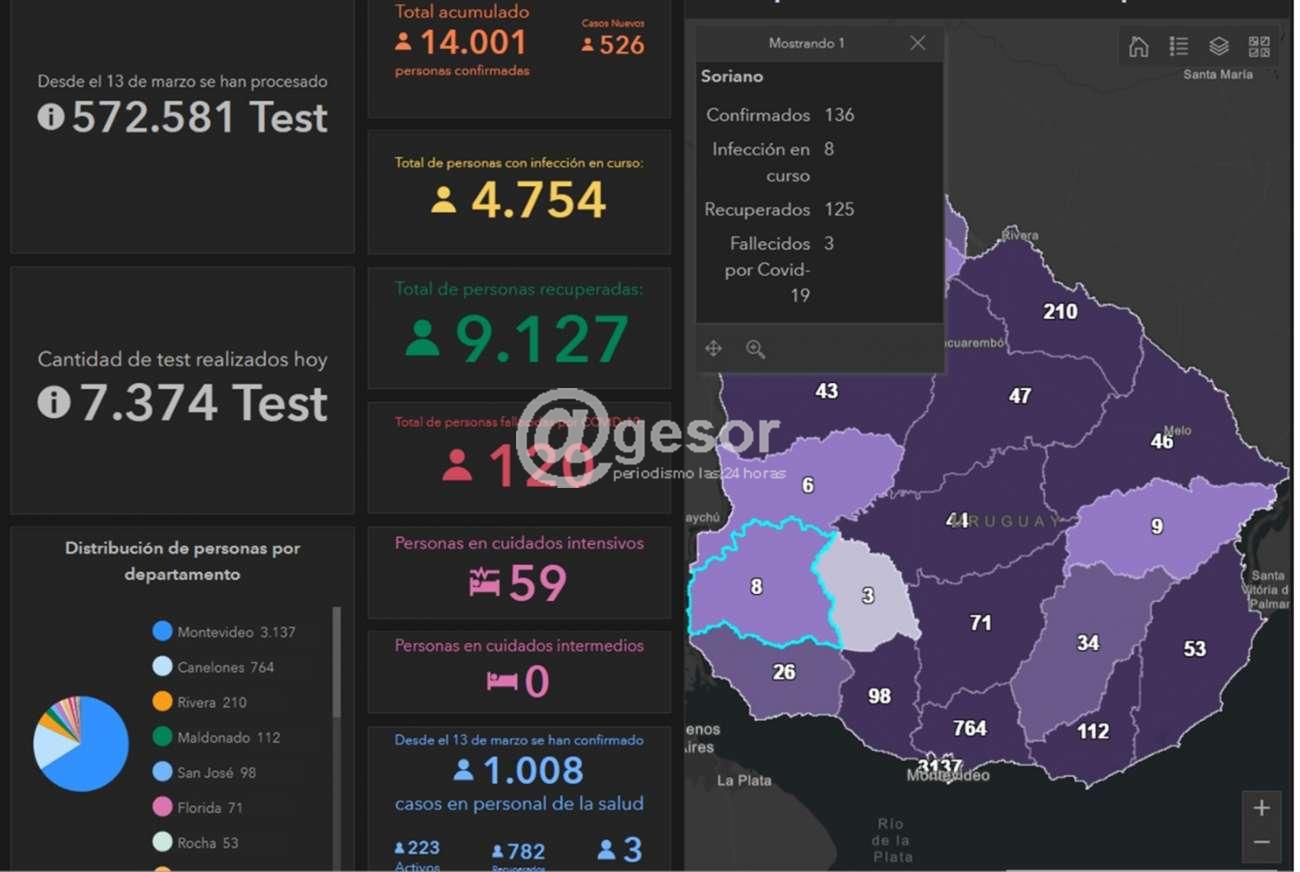Close the Soriano popup

pos(917,43)
